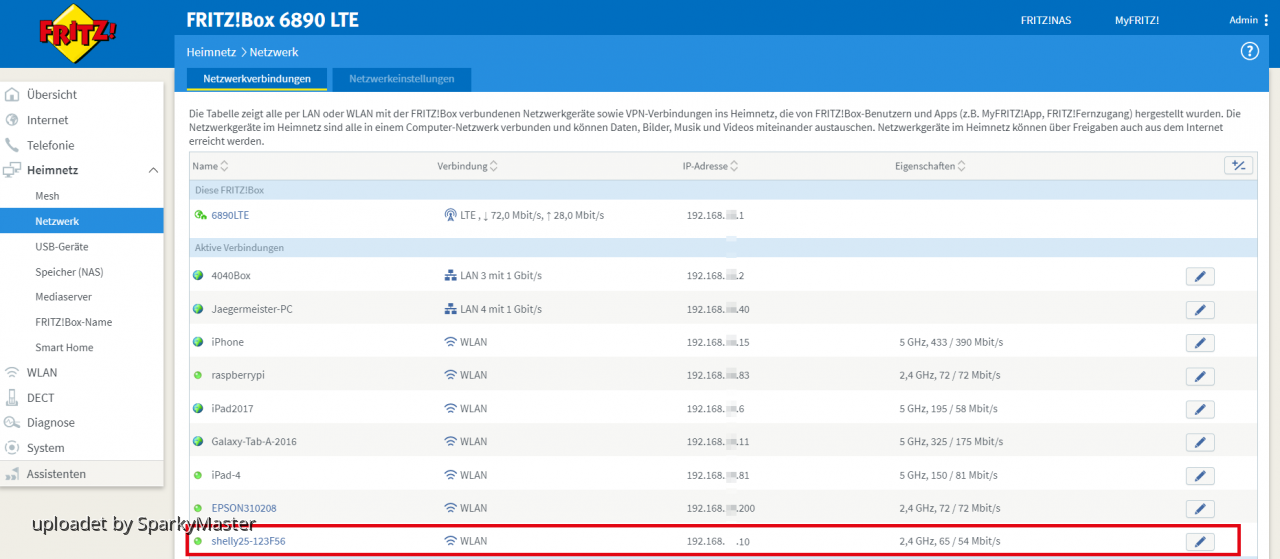Viewport: 1280px width, 559px height.
Task: Click the table column settings icon
Action: pos(1238,166)
